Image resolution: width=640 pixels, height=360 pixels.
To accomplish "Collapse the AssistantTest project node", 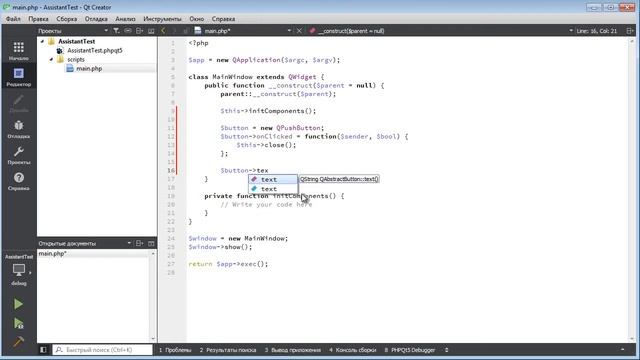I will (x=42, y=41).
